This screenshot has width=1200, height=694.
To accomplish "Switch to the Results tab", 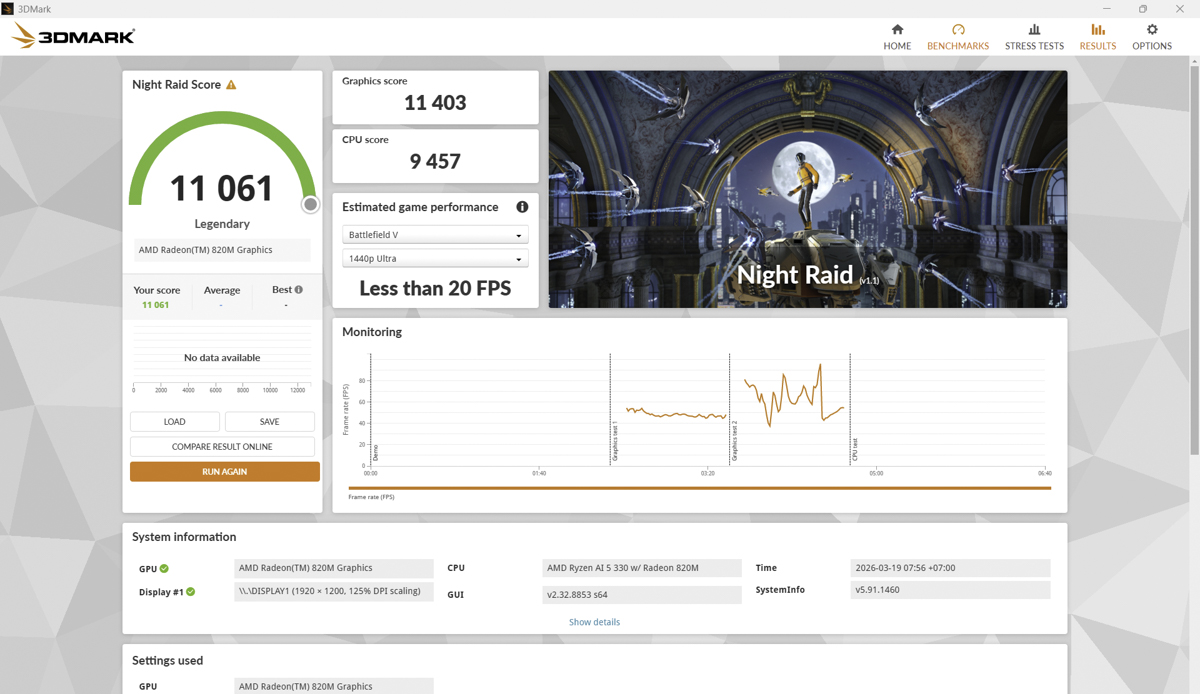I will tap(1097, 37).
